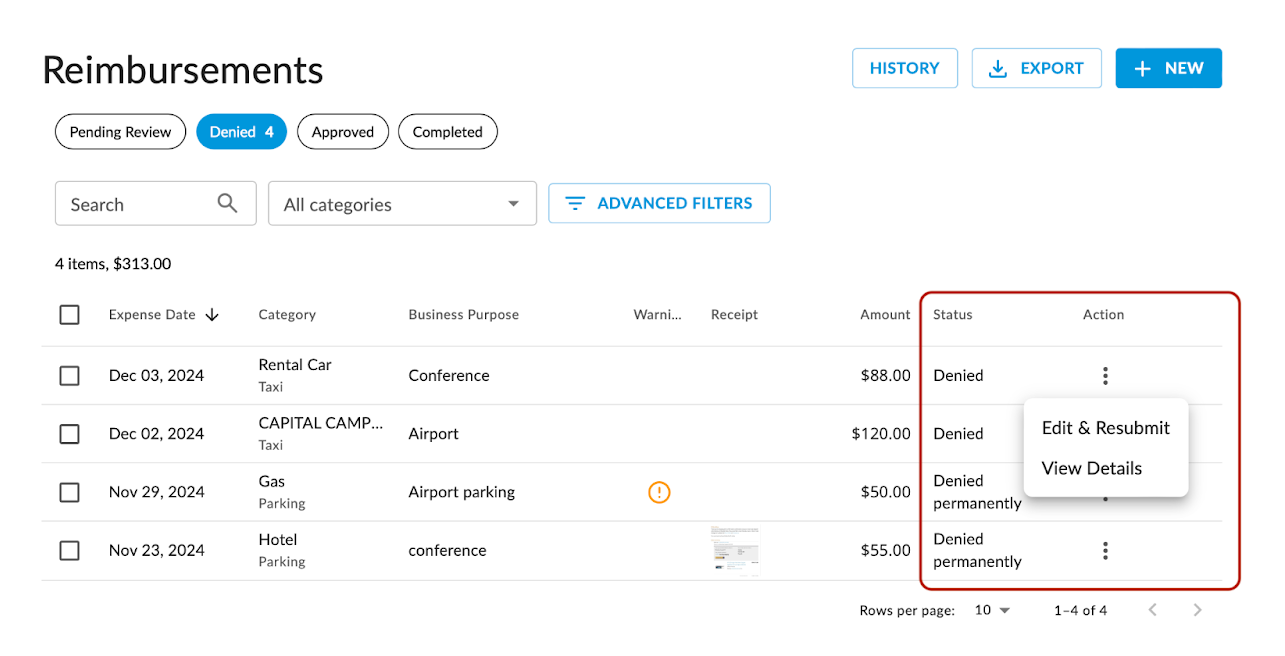Click the receipt thumbnail on Hotel row
The image size is (1285, 656).
point(735,549)
